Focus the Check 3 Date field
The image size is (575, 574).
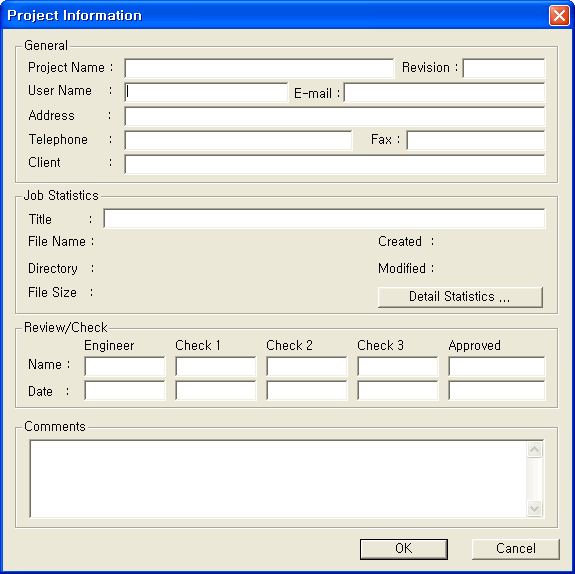pyautogui.click(x=398, y=390)
